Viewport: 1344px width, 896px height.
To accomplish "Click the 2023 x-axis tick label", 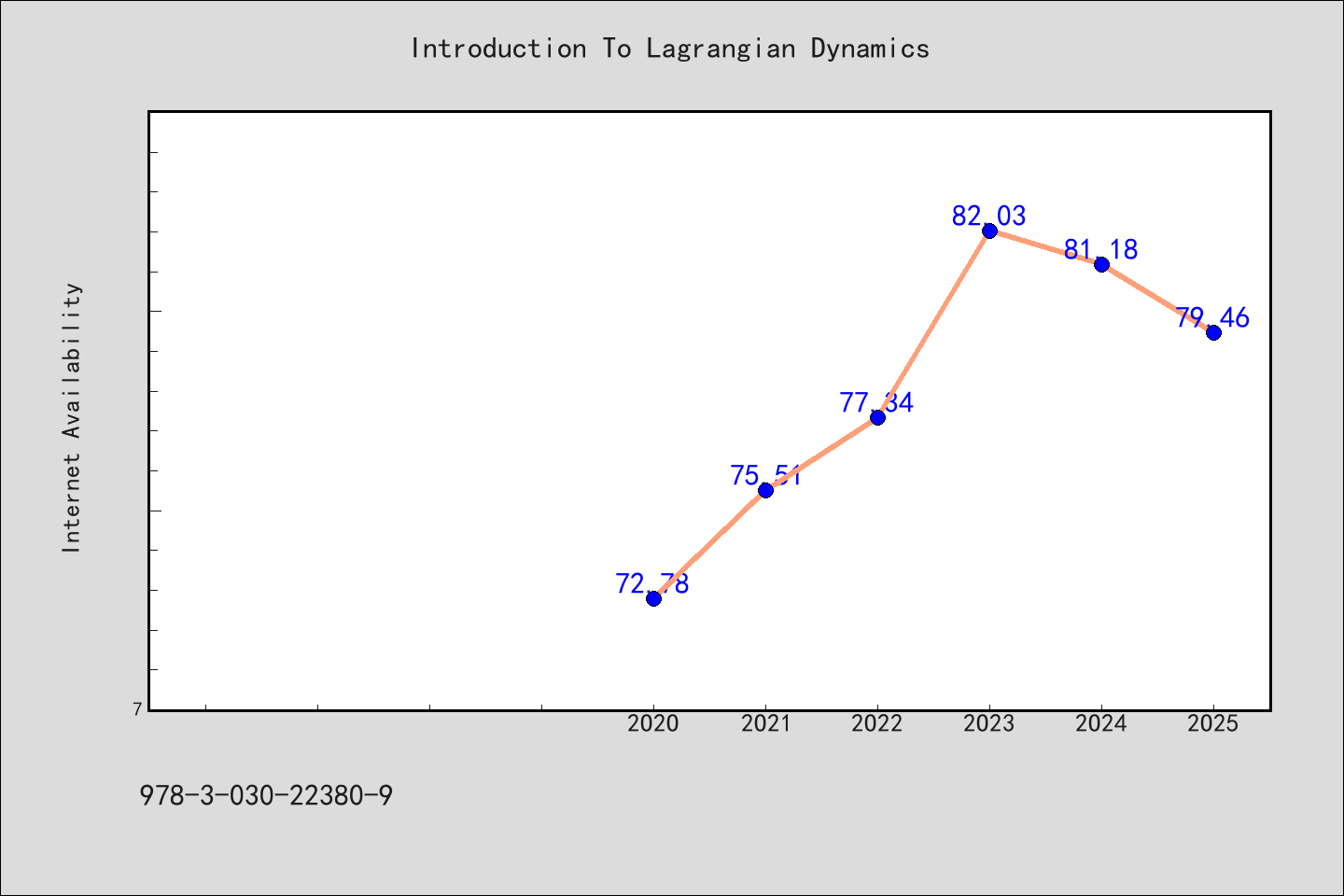I will [989, 723].
